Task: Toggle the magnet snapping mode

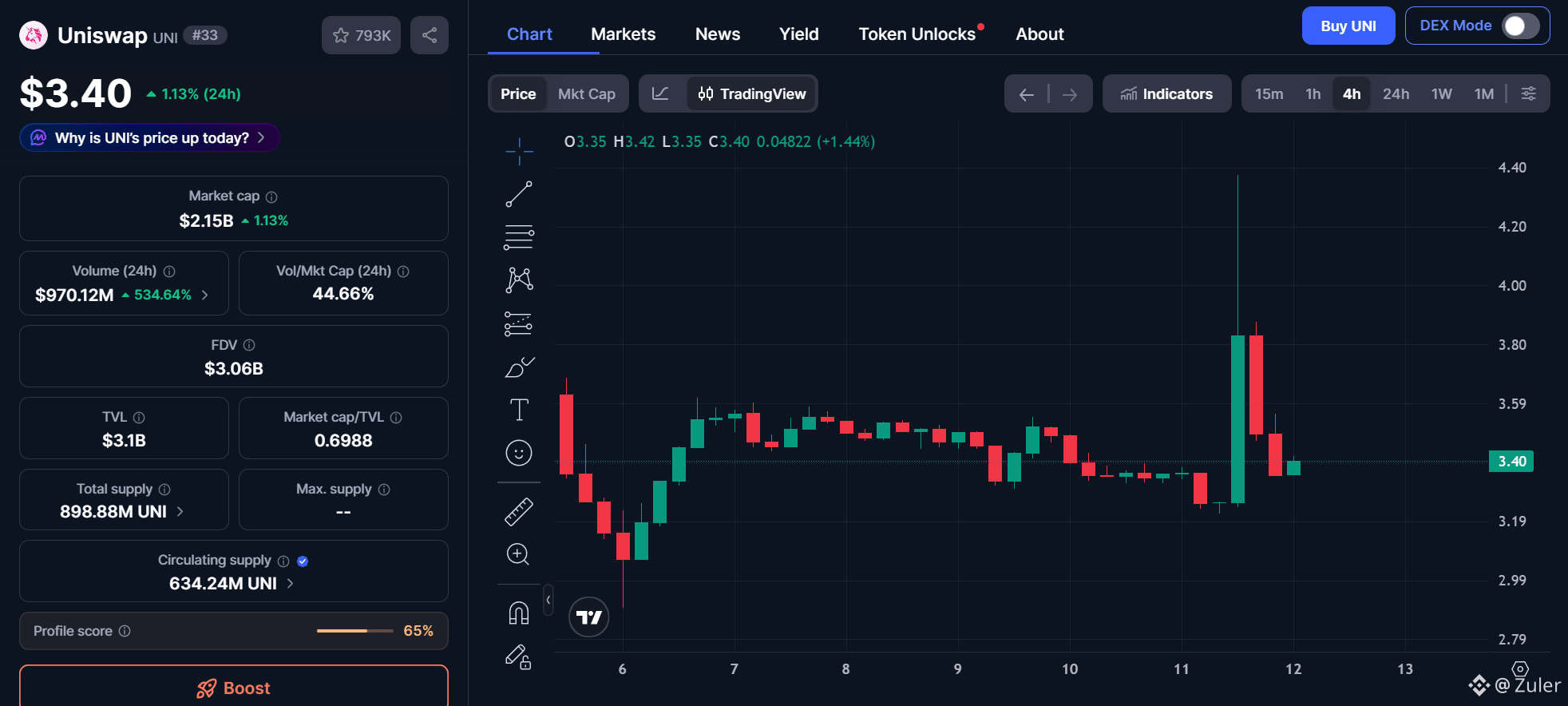Action: tap(519, 613)
